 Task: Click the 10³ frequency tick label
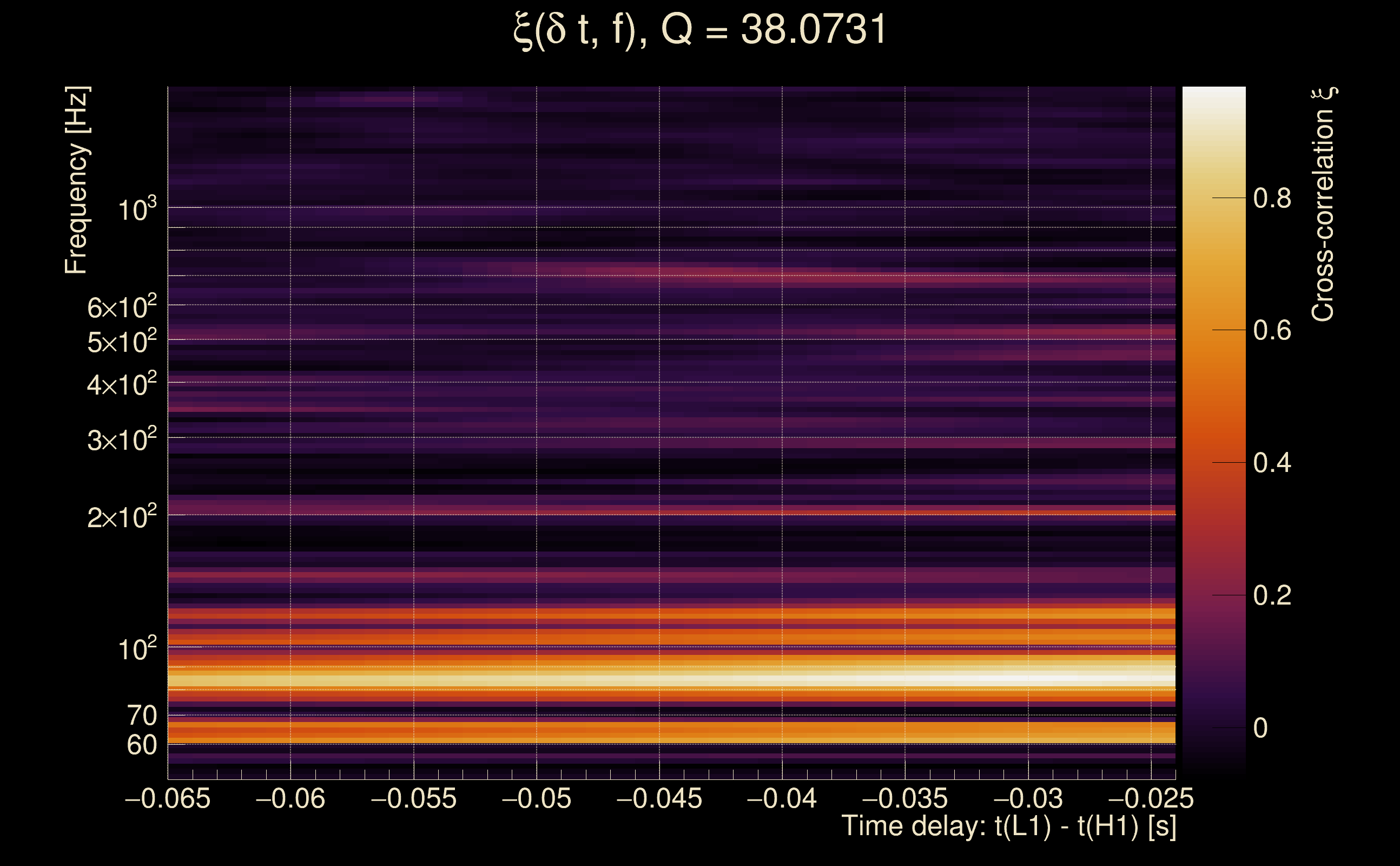coord(137,210)
